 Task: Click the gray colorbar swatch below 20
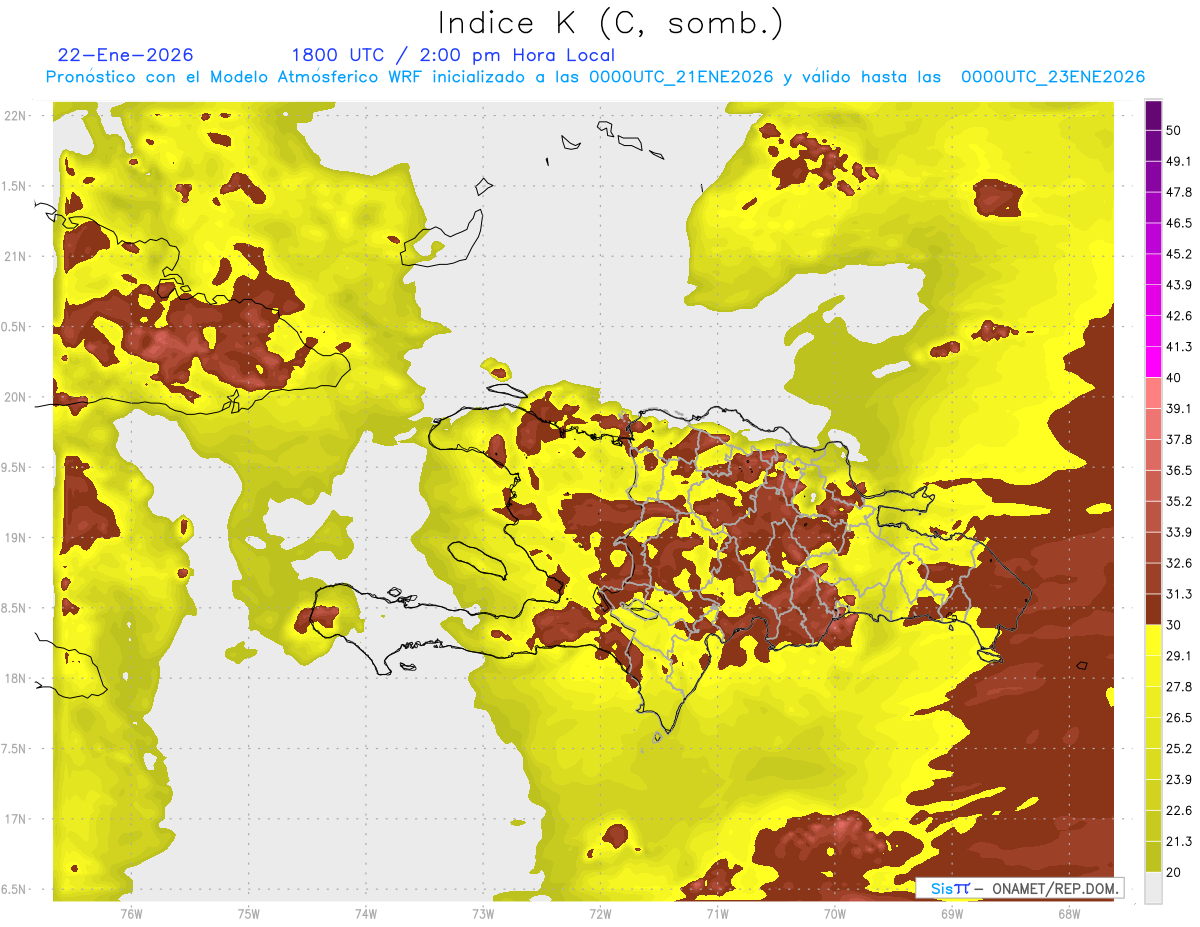(x=1153, y=888)
